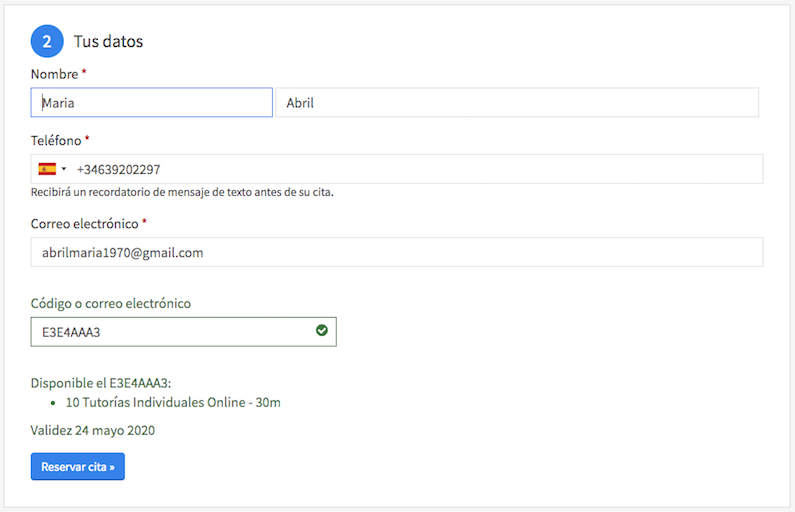This screenshot has height=512, width=795.
Task: Click the Disponible el E3E4AAA3 text
Action: (x=101, y=383)
